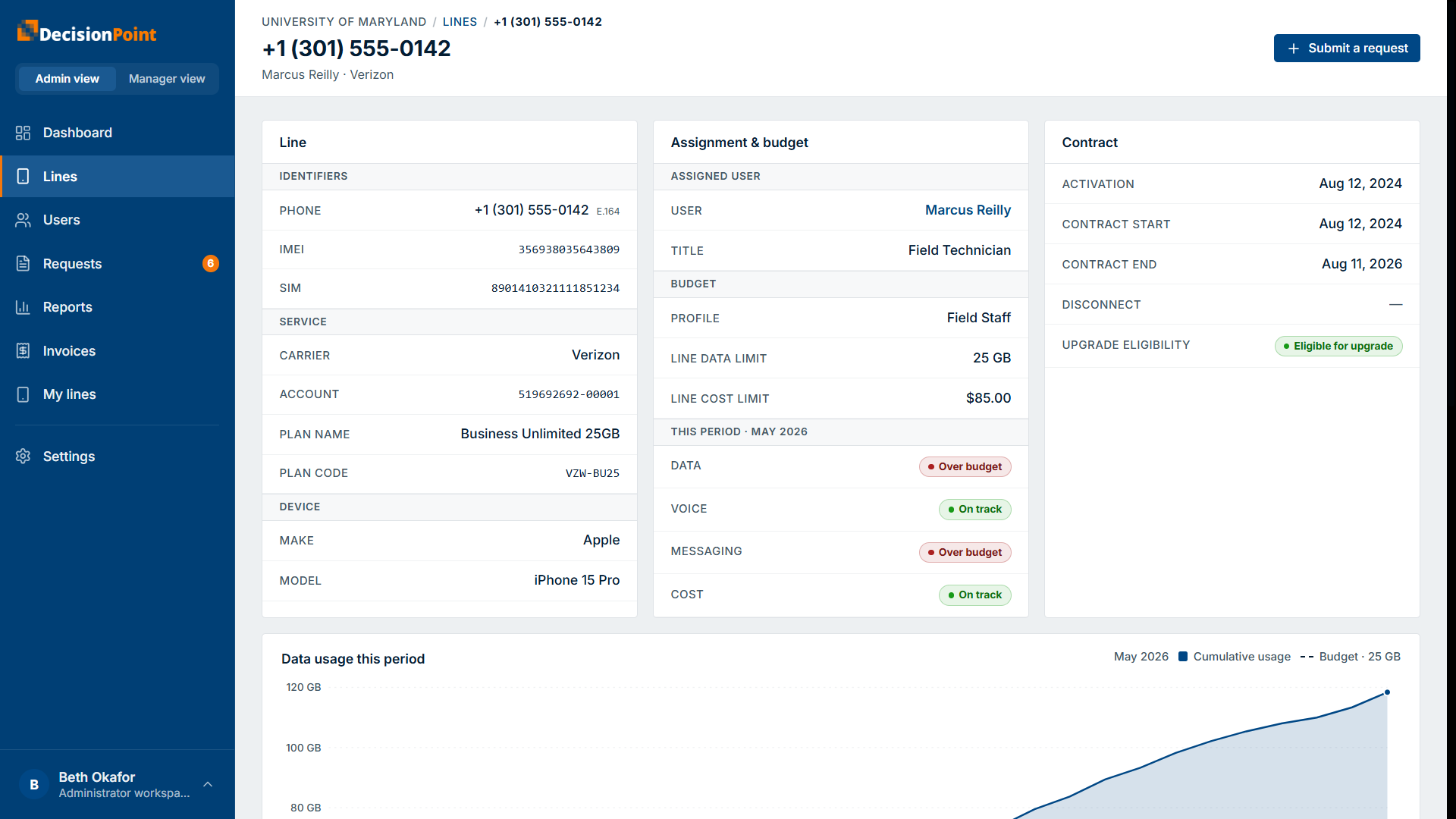
Task: Go to the Users section
Action: pyautogui.click(x=118, y=220)
